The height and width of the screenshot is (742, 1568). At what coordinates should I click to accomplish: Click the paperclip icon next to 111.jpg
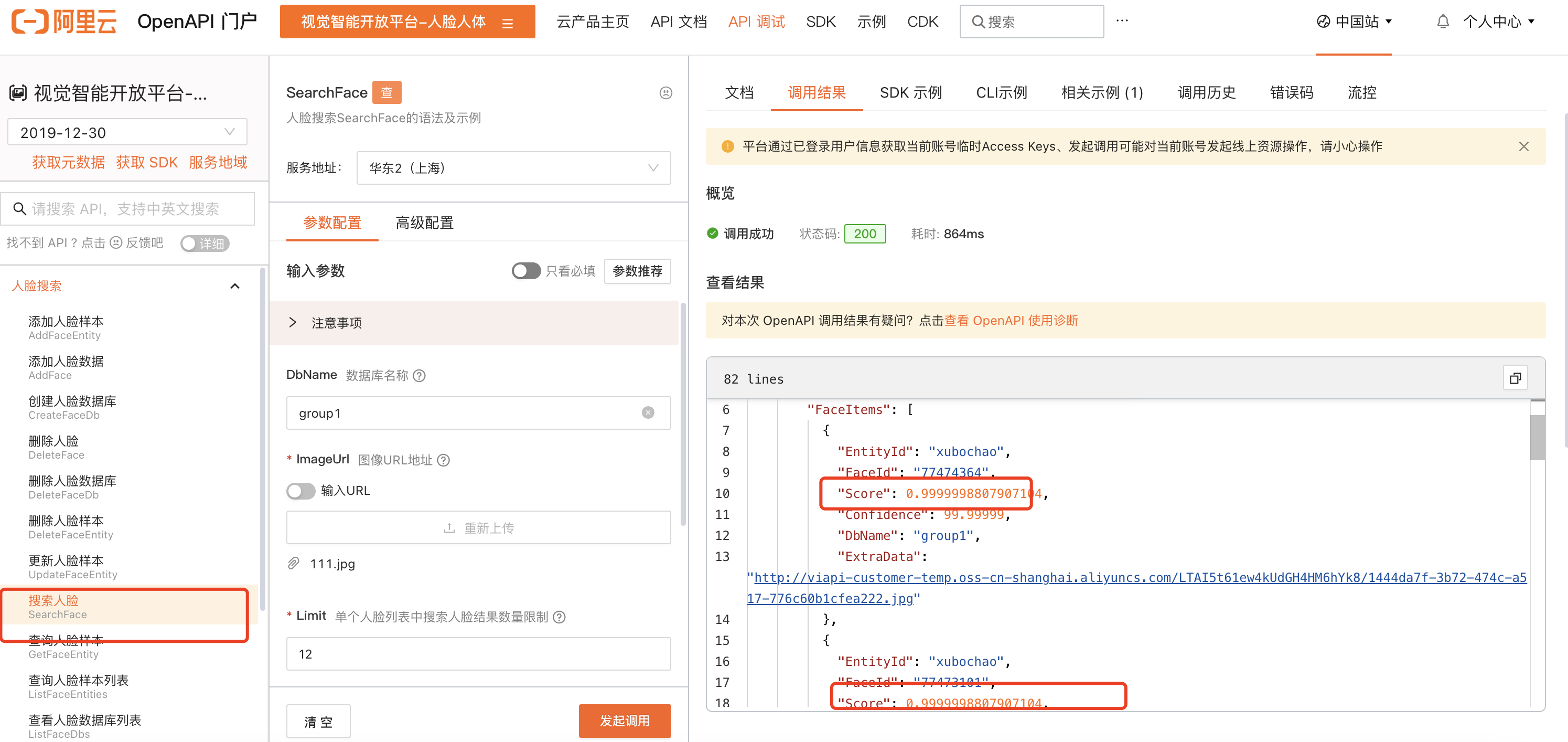(293, 564)
